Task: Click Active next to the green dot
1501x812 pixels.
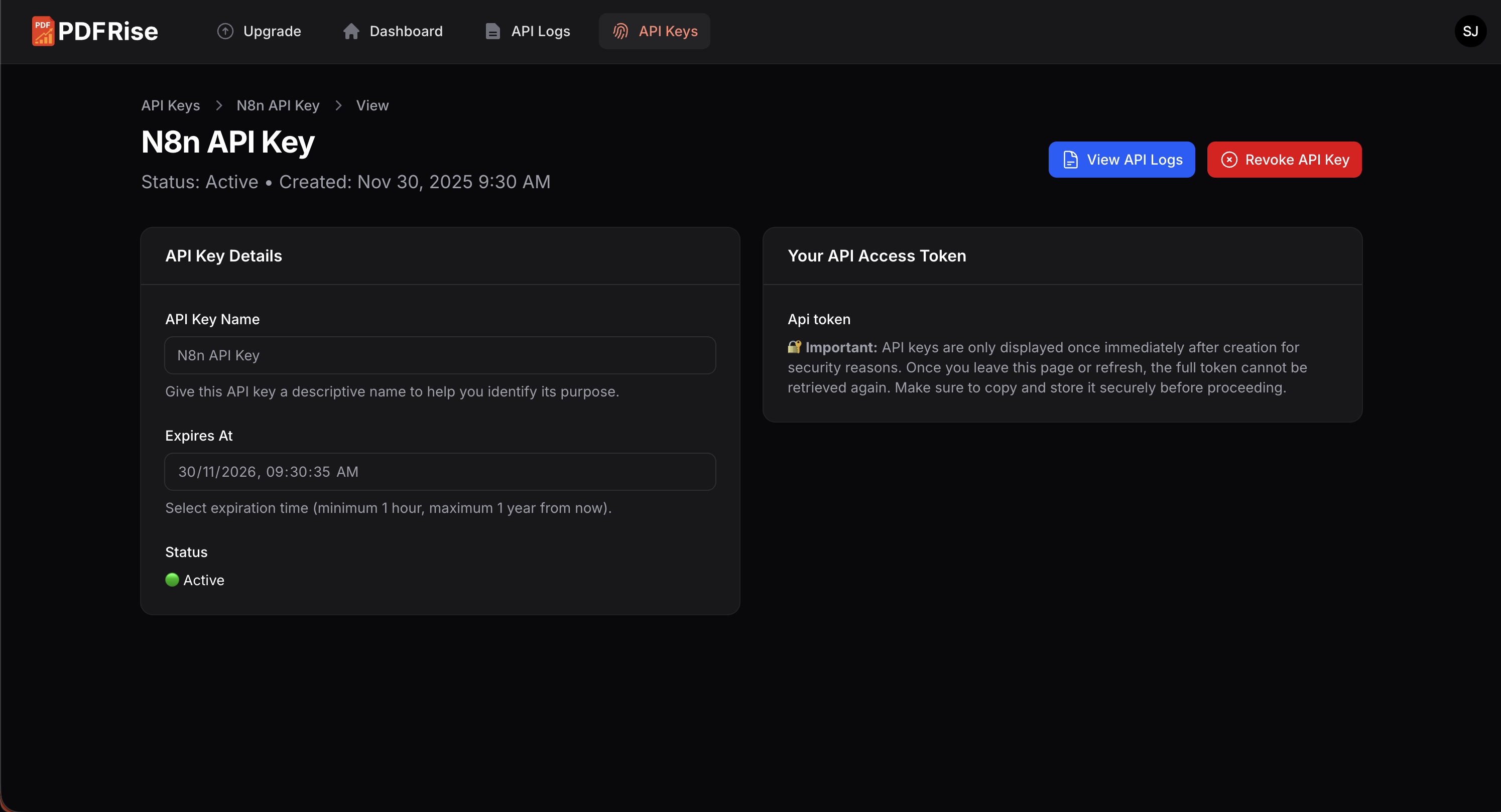Action: click(x=203, y=580)
